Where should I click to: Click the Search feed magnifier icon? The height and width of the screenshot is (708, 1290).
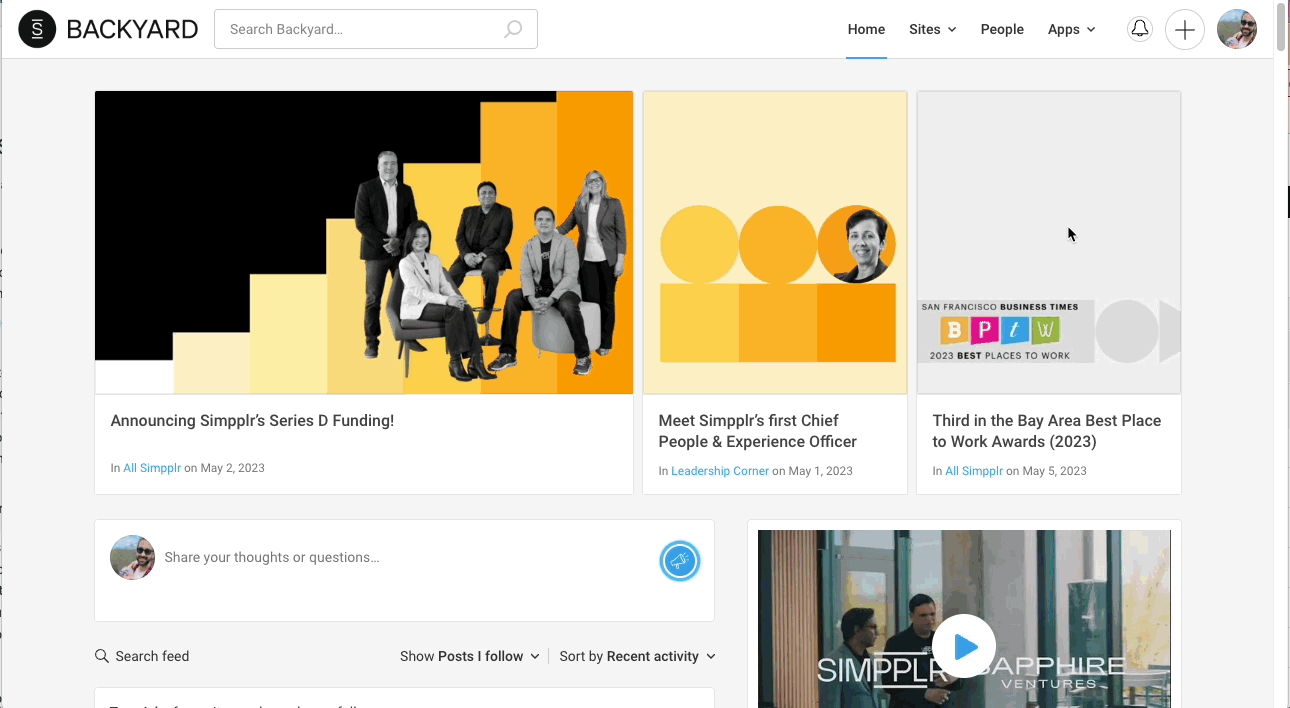coord(102,656)
